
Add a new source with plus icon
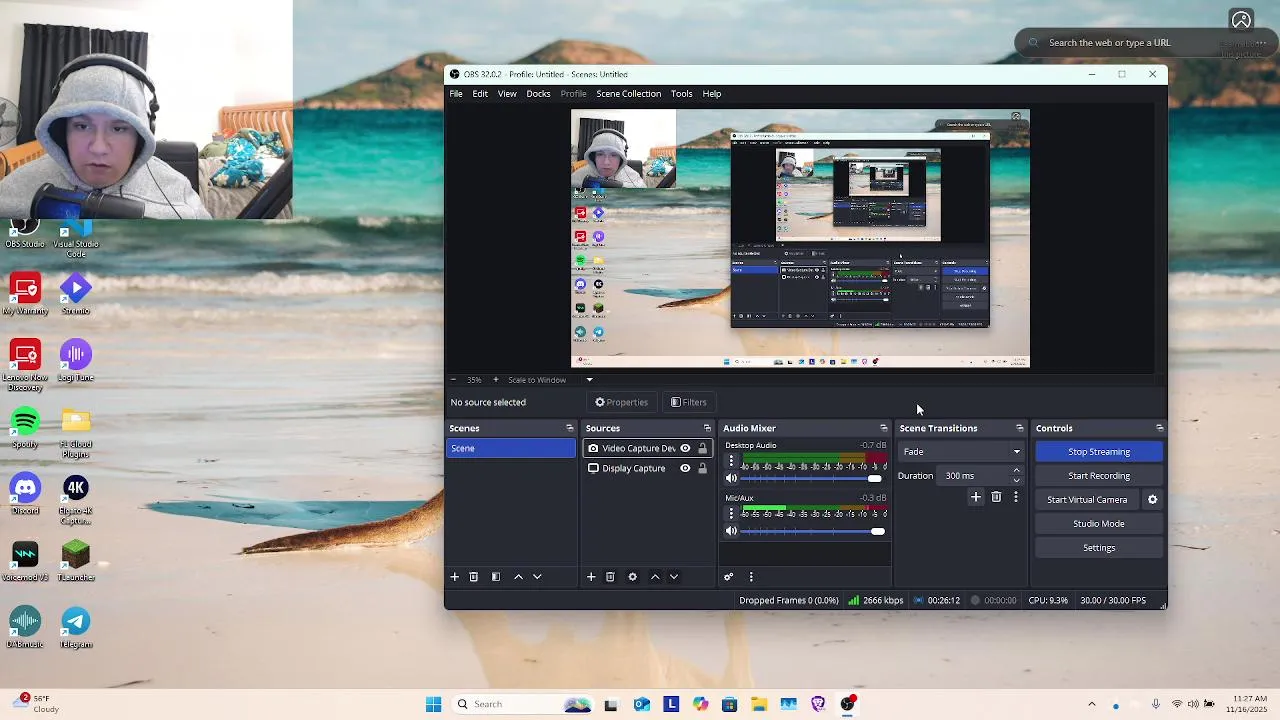click(x=591, y=577)
